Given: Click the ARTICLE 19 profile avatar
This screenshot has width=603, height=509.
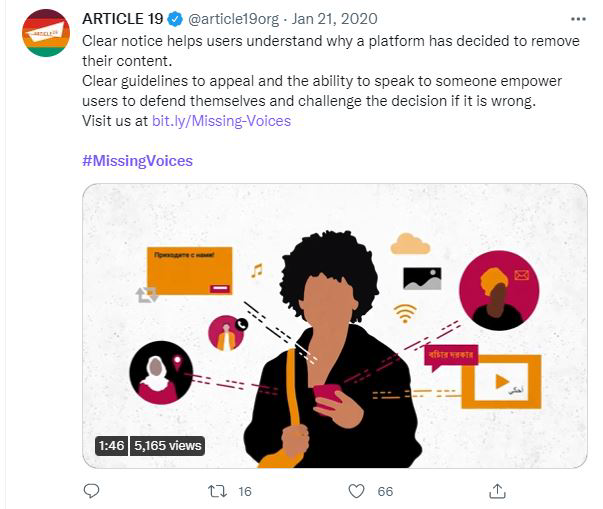Looking at the screenshot, I should [x=46, y=35].
